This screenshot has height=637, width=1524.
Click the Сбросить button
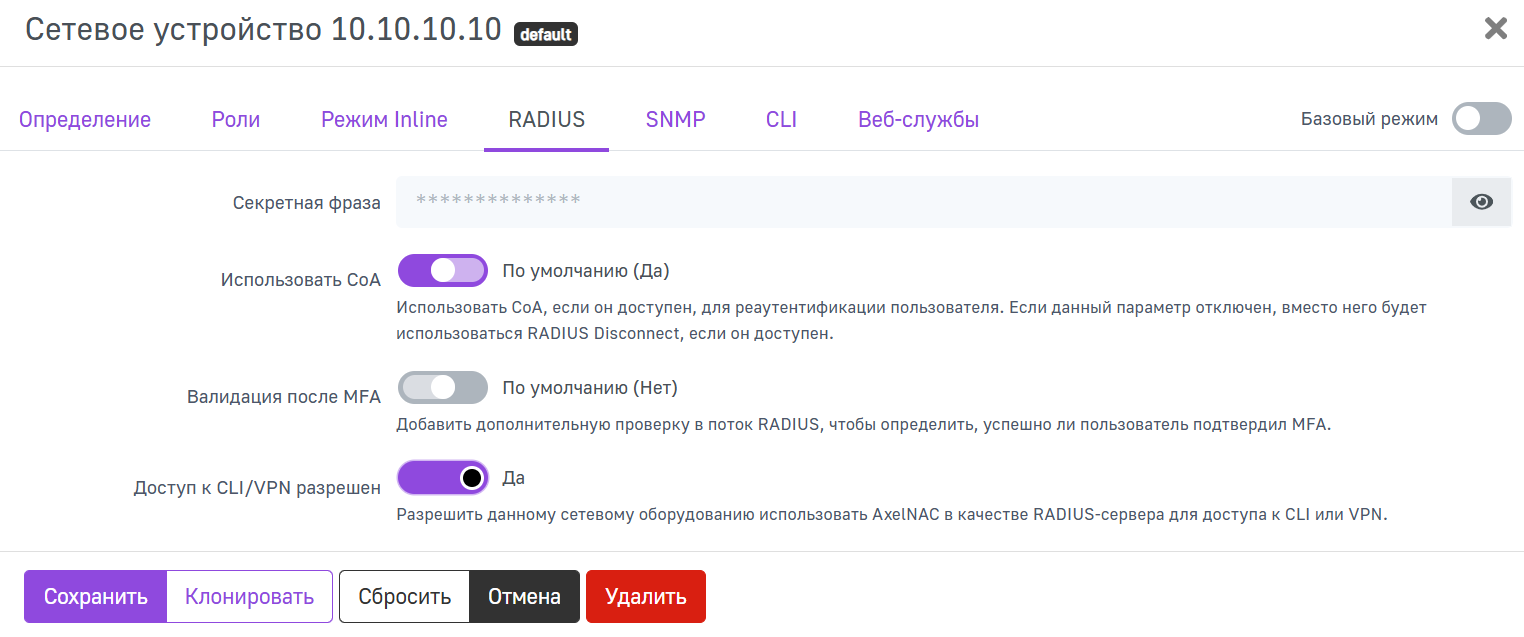click(x=404, y=597)
